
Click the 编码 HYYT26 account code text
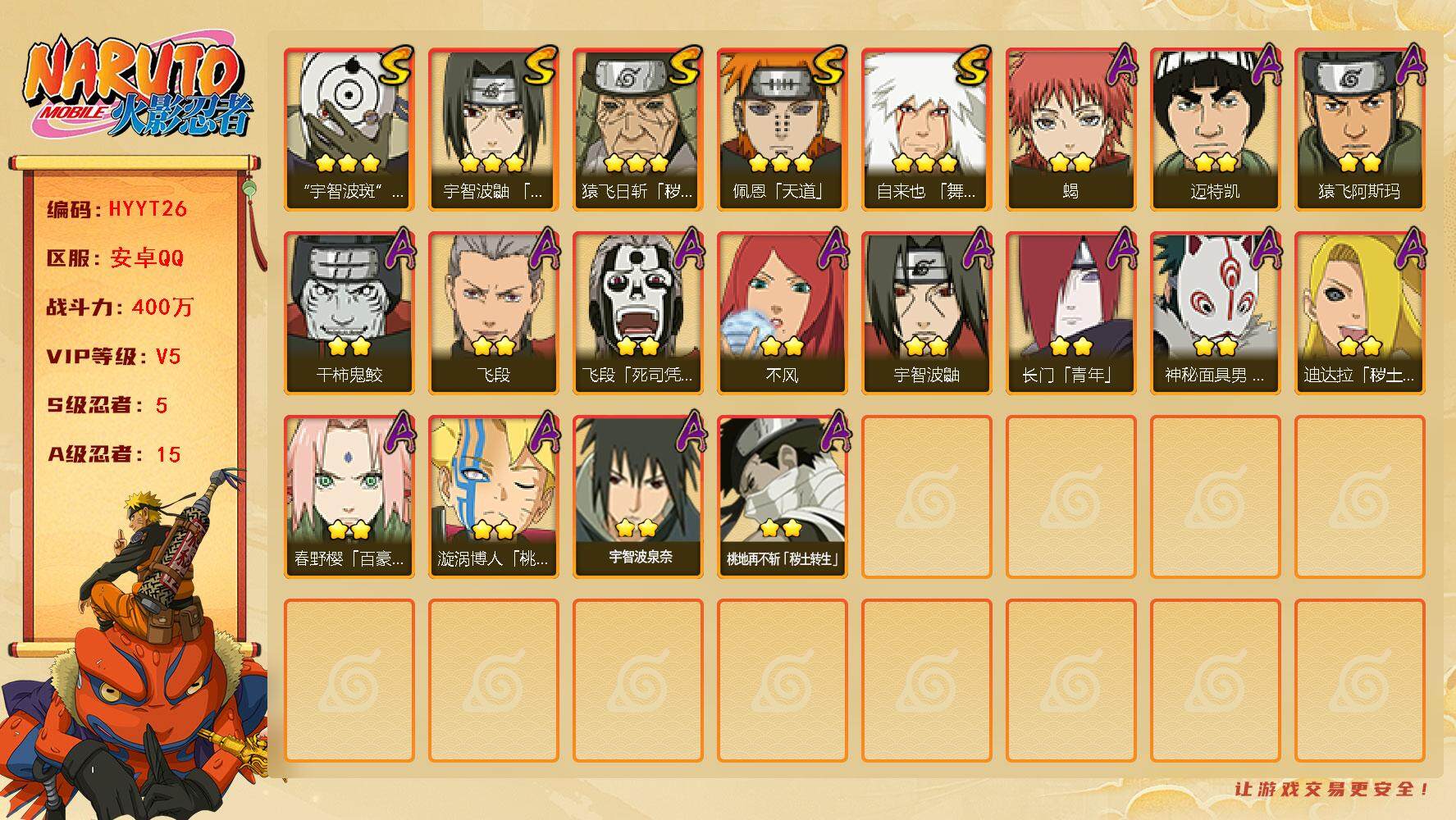[x=117, y=209]
